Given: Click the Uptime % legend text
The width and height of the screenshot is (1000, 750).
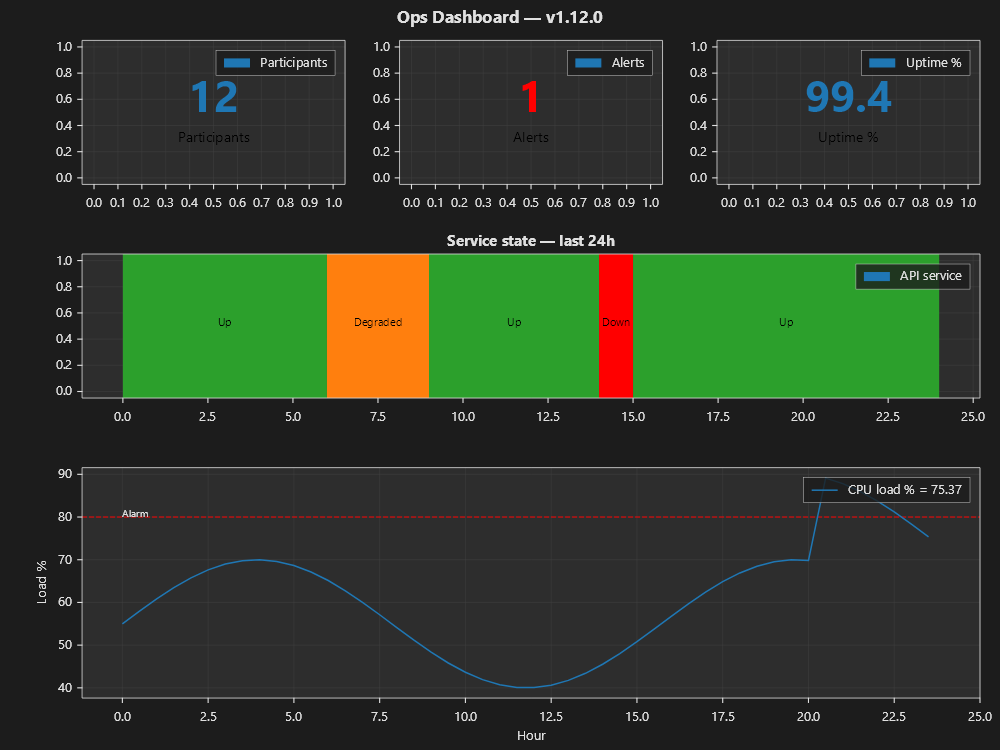Looking at the screenshot, I should pyautogui.click(x=934, y=63).
